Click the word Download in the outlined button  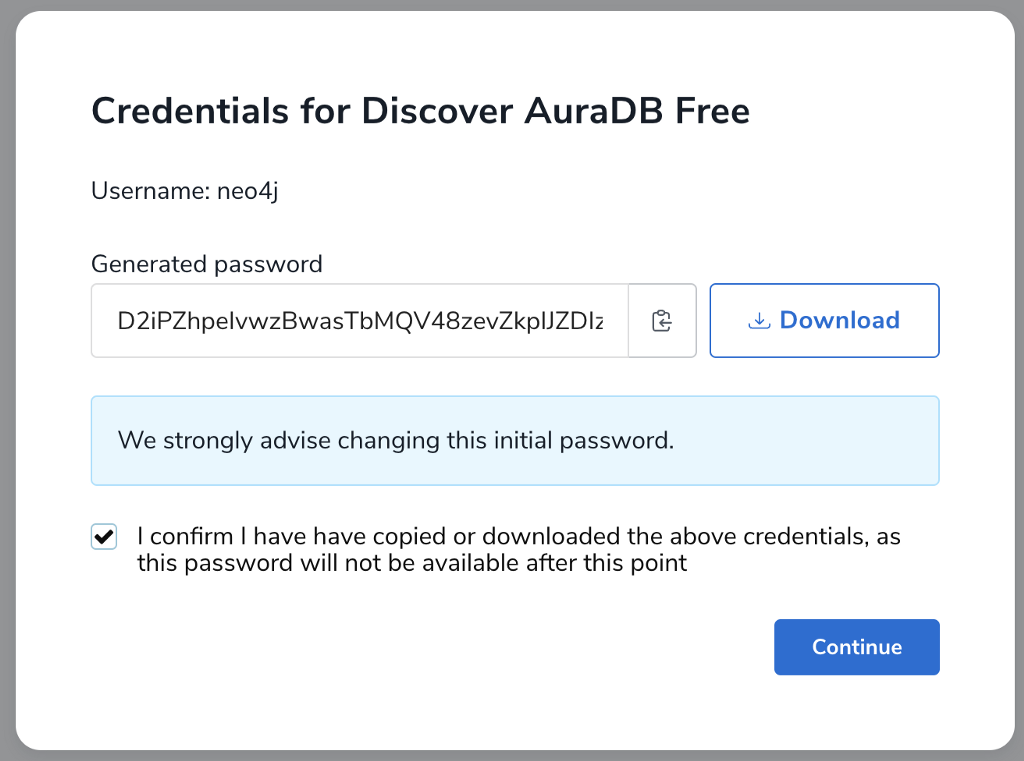[840, 320]
